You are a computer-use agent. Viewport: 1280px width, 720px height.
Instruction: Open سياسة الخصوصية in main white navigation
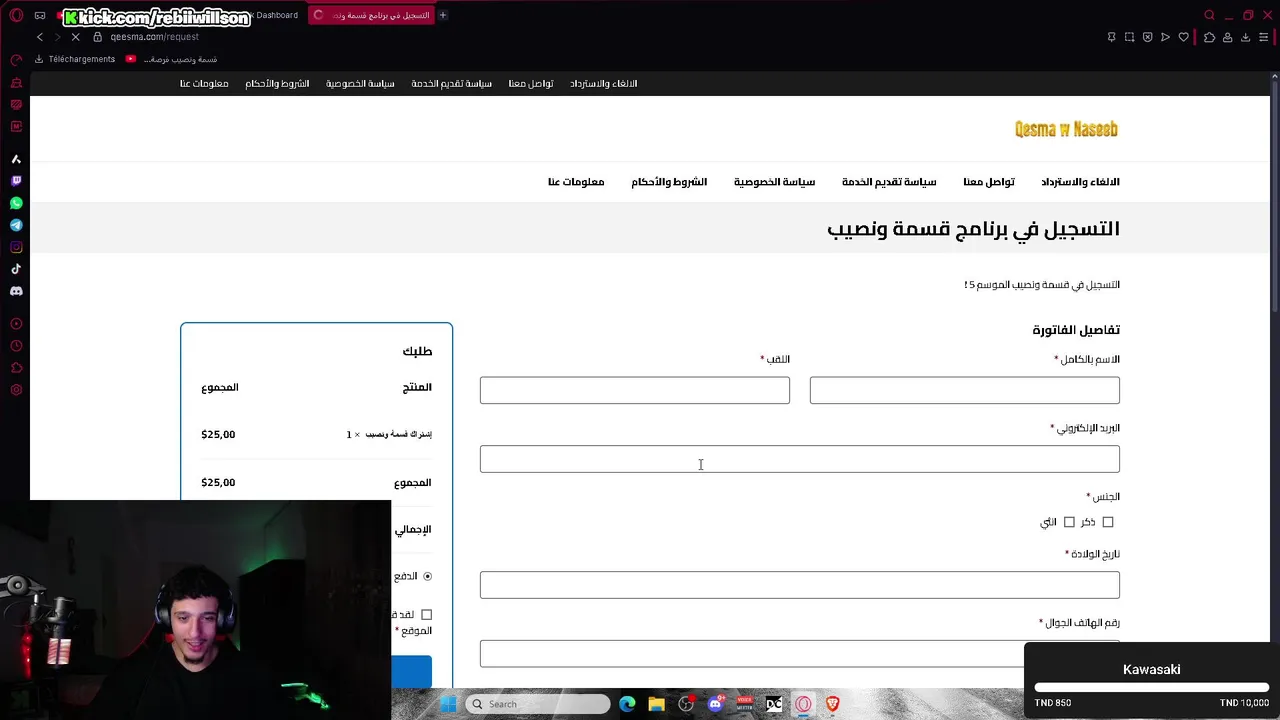[x=774, y=182]
